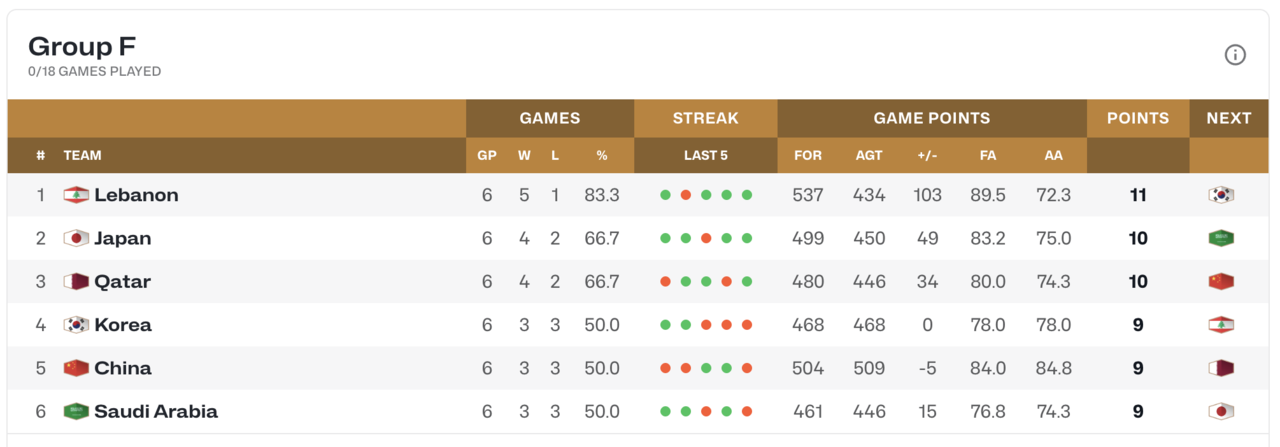This screenshot has height=447, width=1280.
Task: Open the Lebanon team link
Action: (x=136, y=195)
